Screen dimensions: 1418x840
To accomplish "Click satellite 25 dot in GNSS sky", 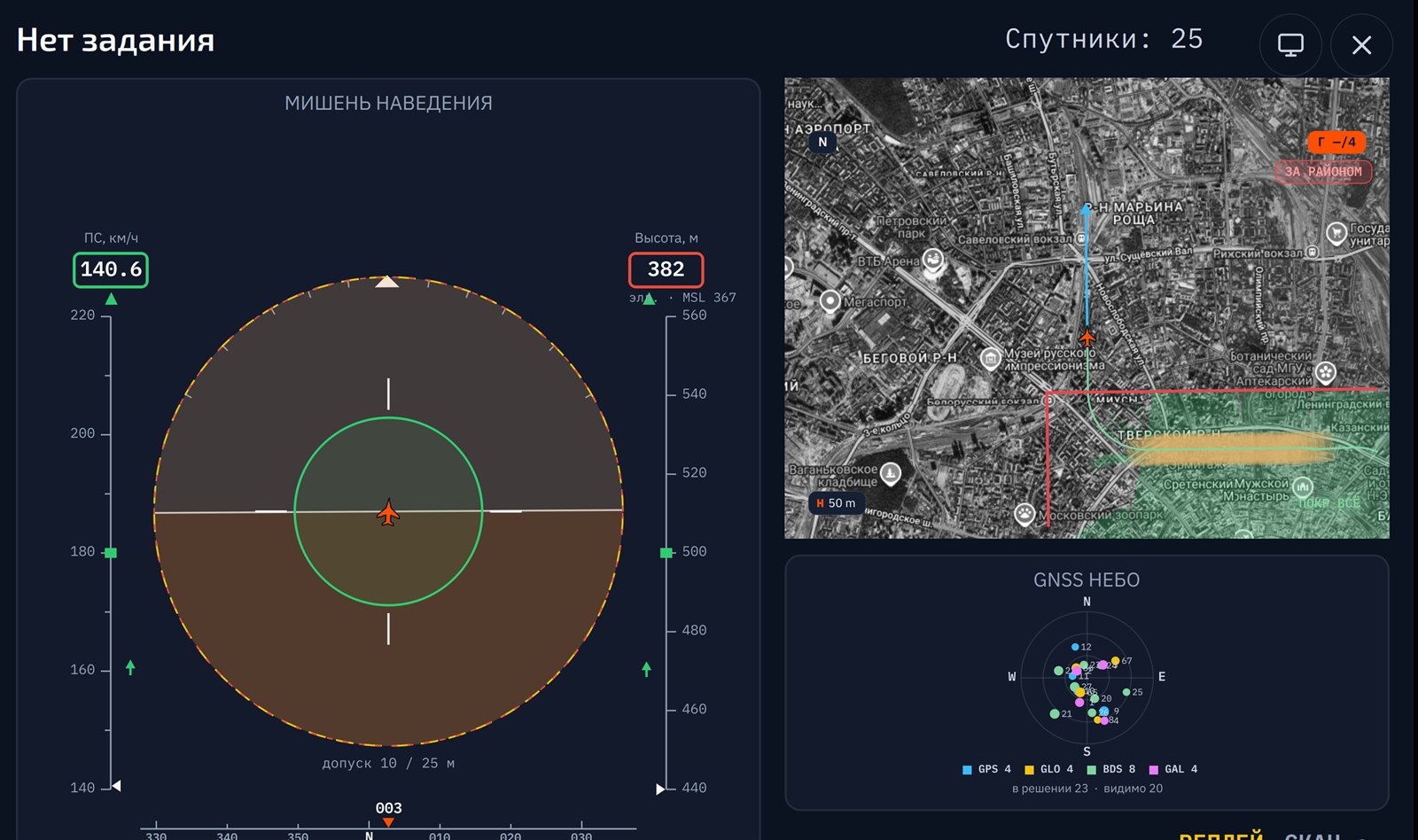I will 1126,692.
